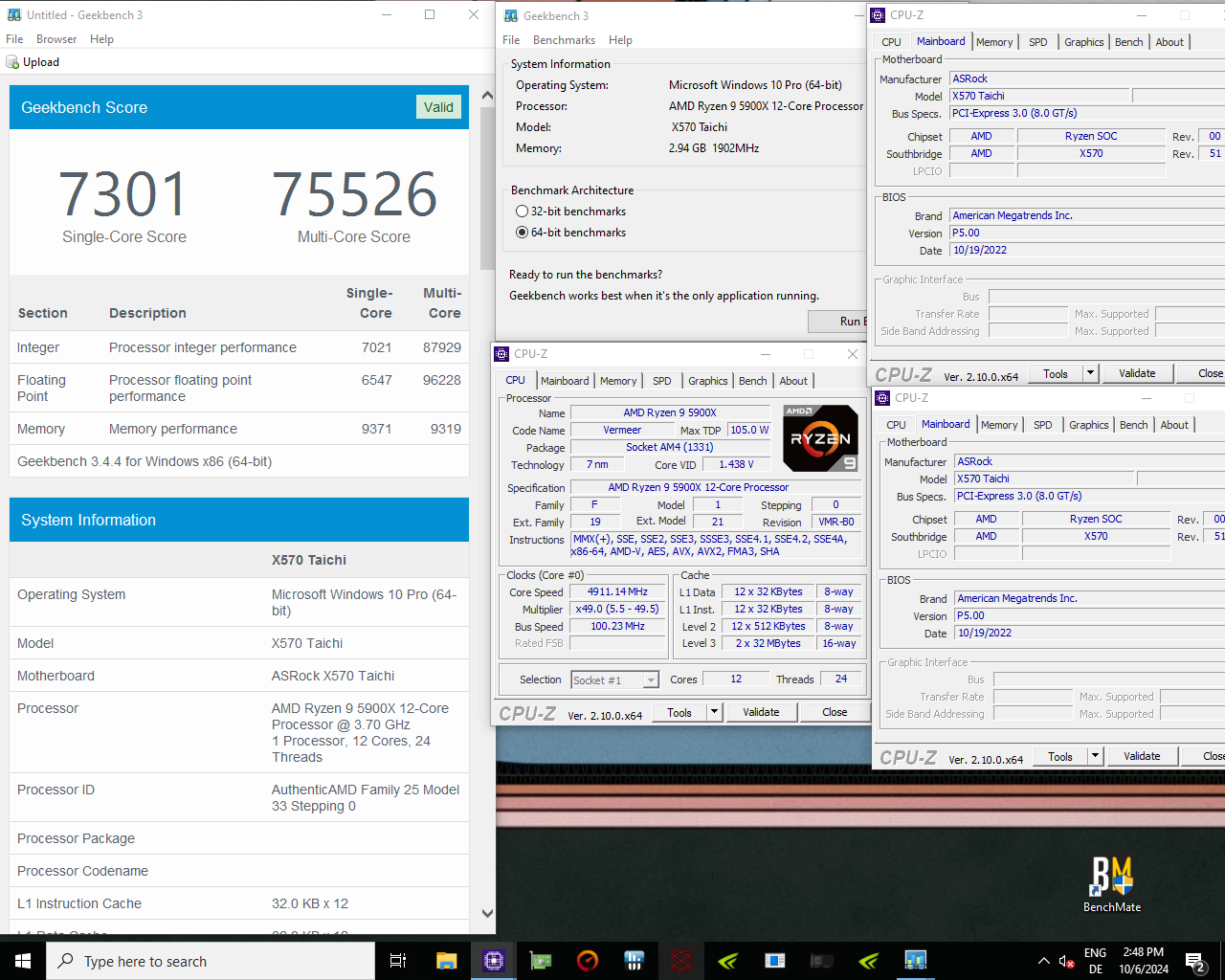Click the Geekbench results scrollbar thumb
Image resolution: width=1225 pixels, height=980 pixels.
point(487,187)
